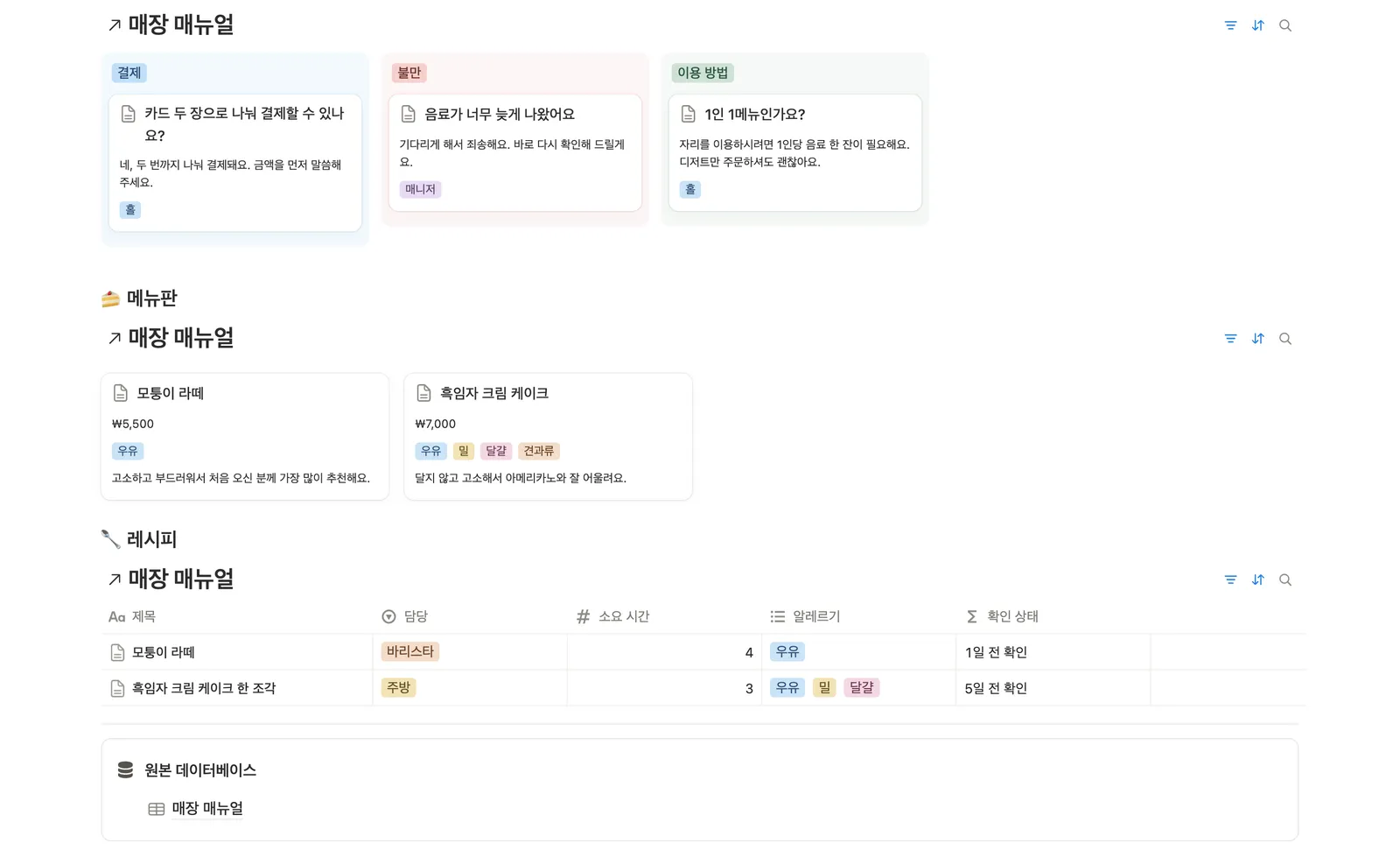Image resolution: width=1400 pixels, height=850 pixels.
Task: Open 알레르기 column header menu
Action: pyautogui.click(x=858, y=616)
